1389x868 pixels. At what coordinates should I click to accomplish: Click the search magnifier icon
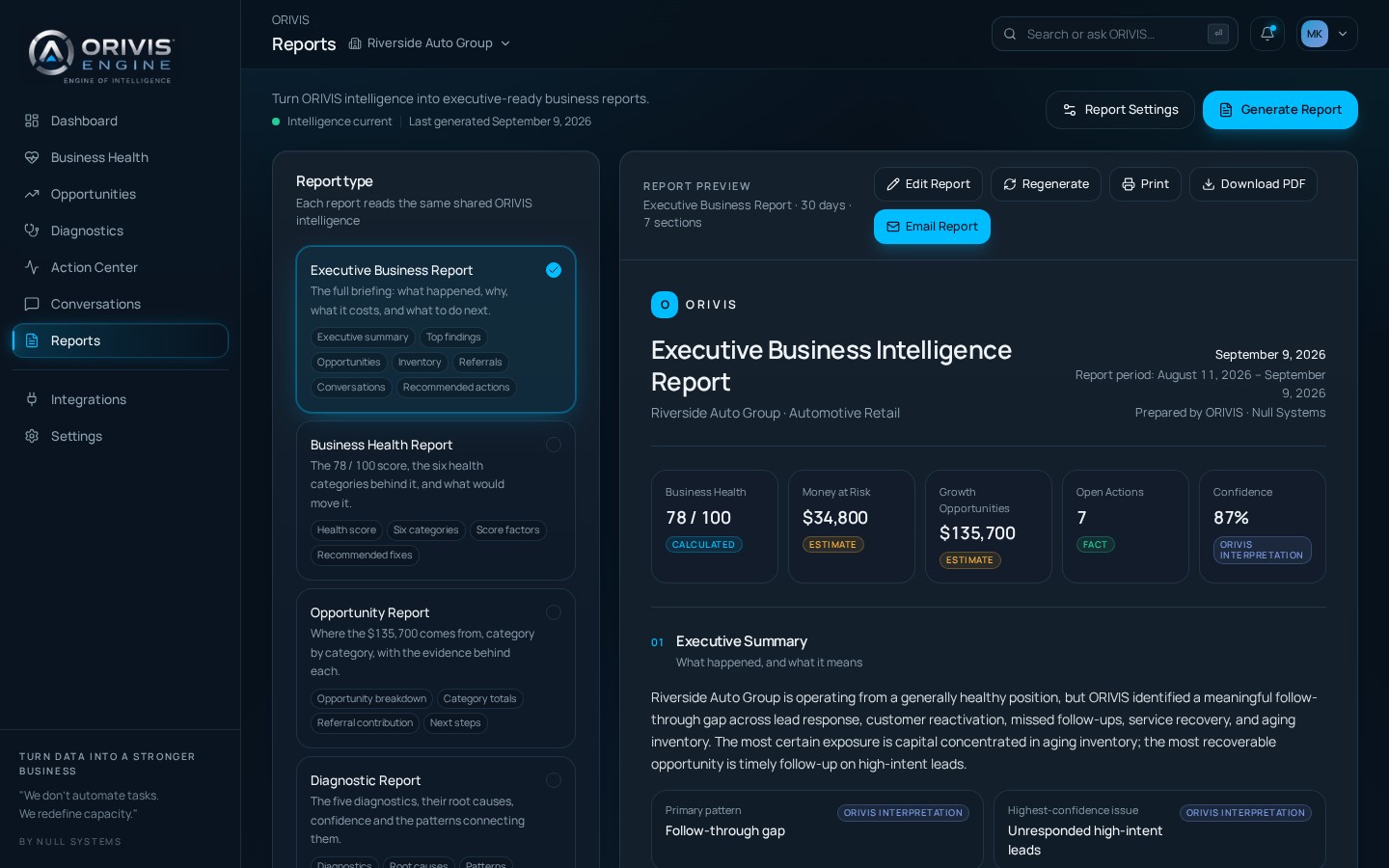[1010, 34]
